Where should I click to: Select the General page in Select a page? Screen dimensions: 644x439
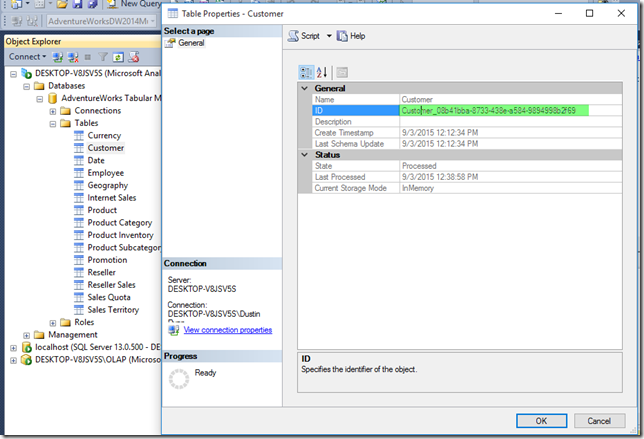191,43
